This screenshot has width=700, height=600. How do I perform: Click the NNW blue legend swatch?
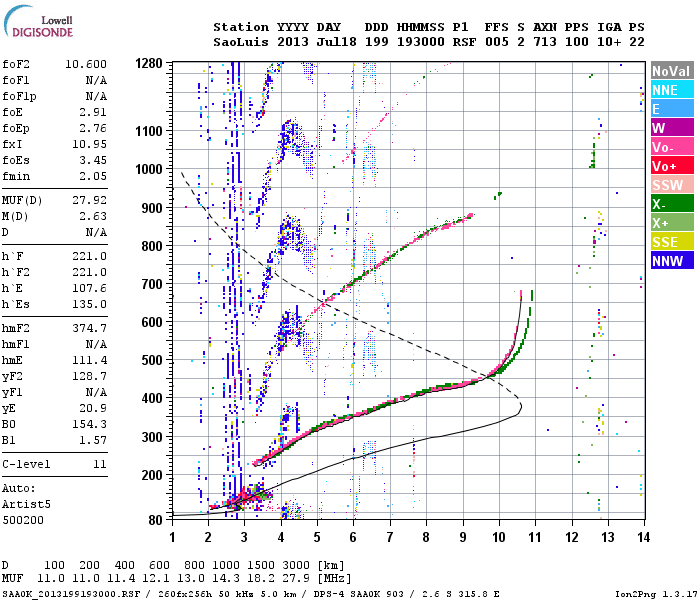pyautogui.click(x=672, y=261)
